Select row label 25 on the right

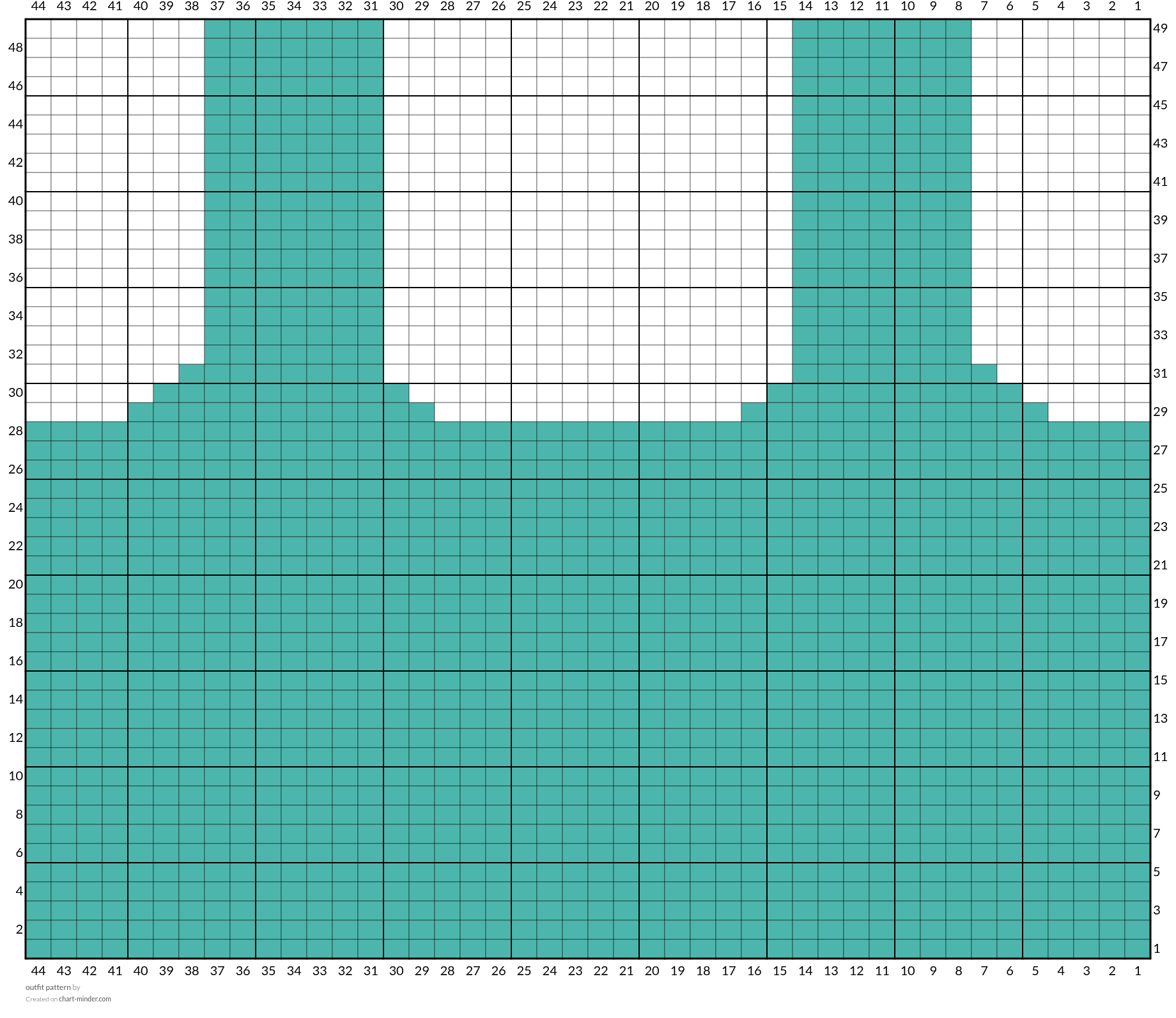(1160, 488)
